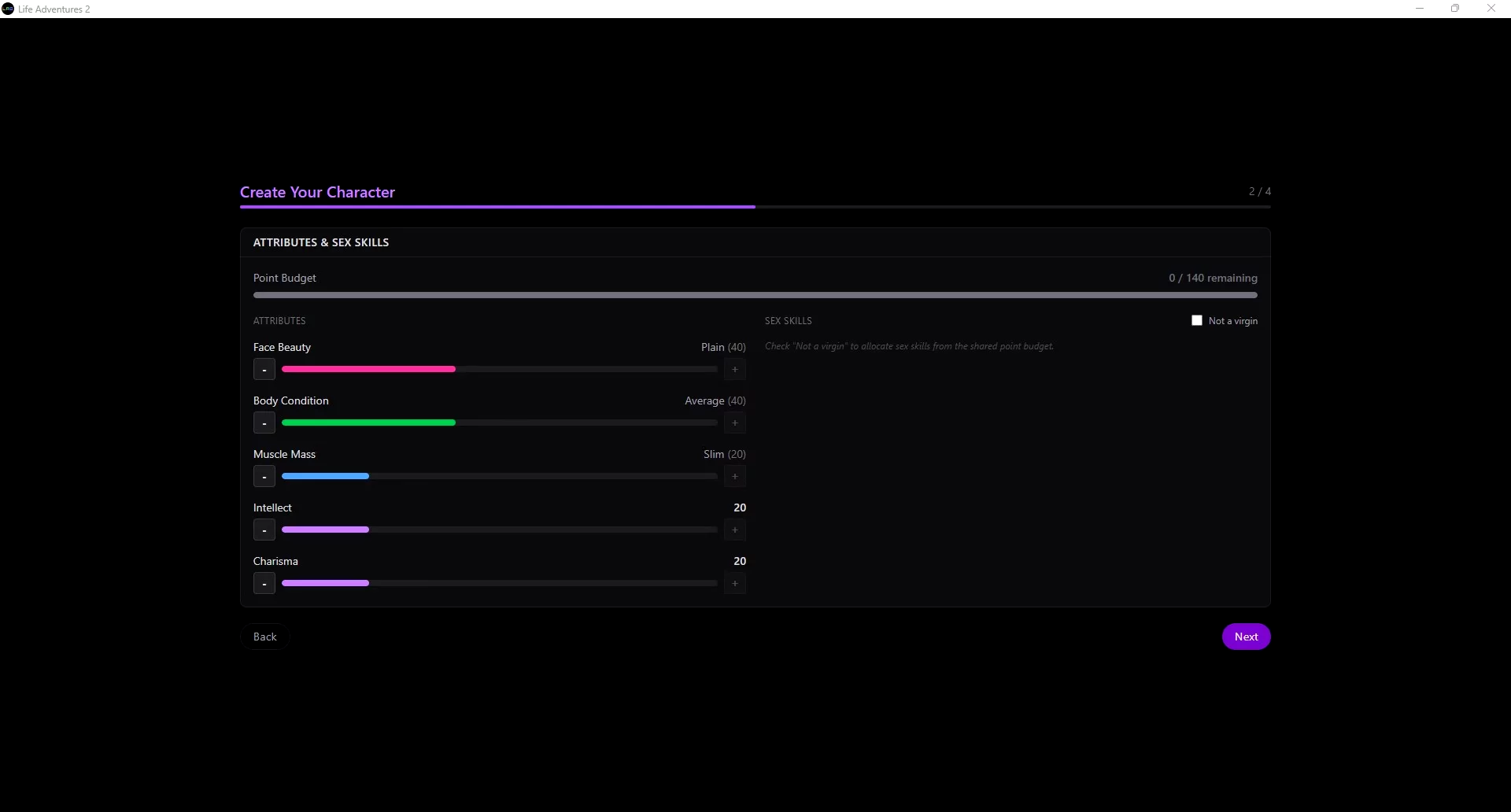Decrease Face Beauty with minus button
1511x812 pixels.
click(264, 369)
